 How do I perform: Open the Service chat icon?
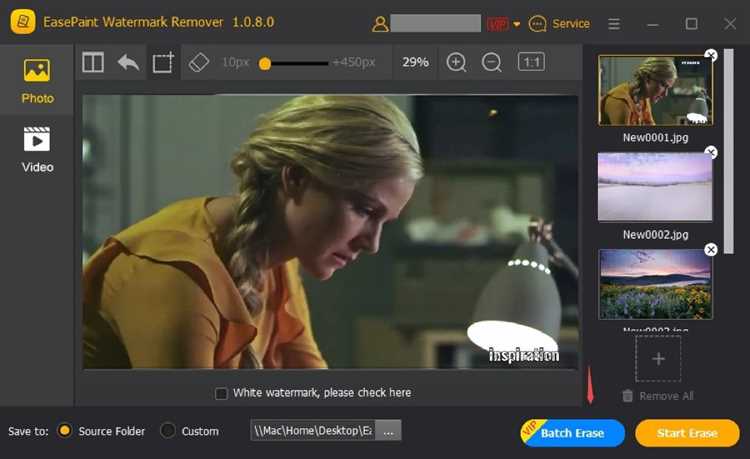538,23
